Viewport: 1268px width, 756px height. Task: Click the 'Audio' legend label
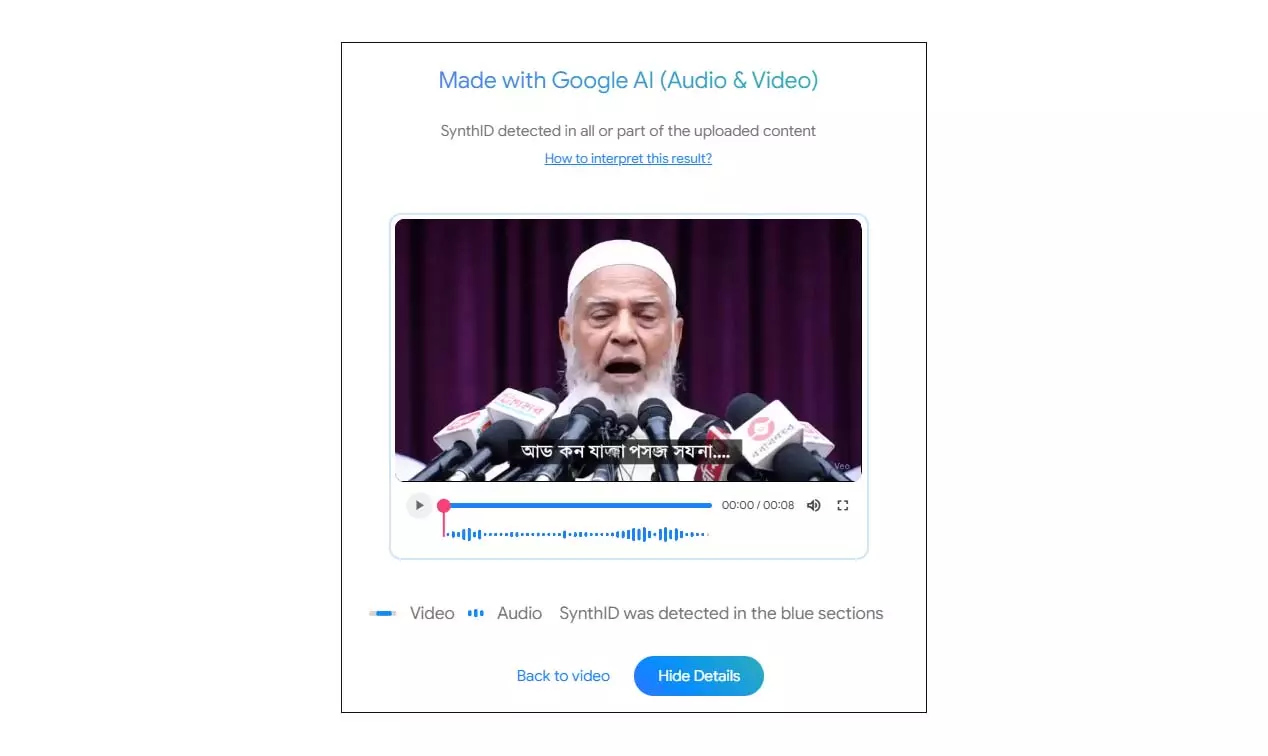pyautogui.click(x=520, y=613)
